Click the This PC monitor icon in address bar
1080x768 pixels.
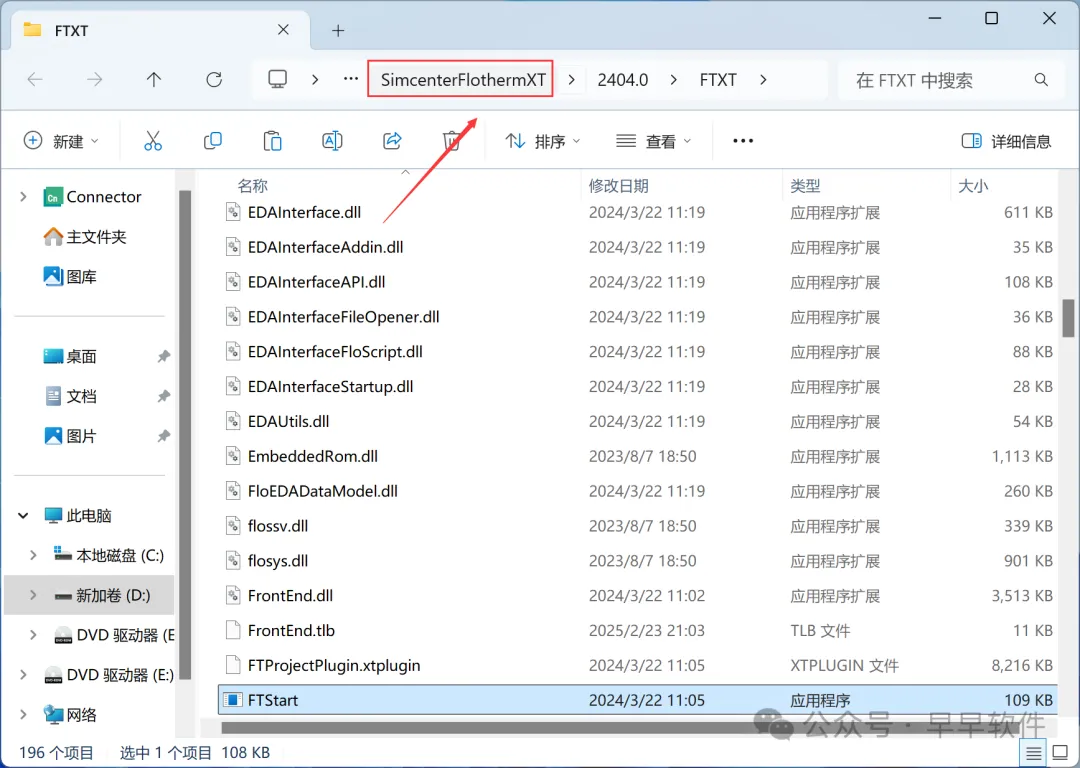pyautogui.click(x=278, y=80)
